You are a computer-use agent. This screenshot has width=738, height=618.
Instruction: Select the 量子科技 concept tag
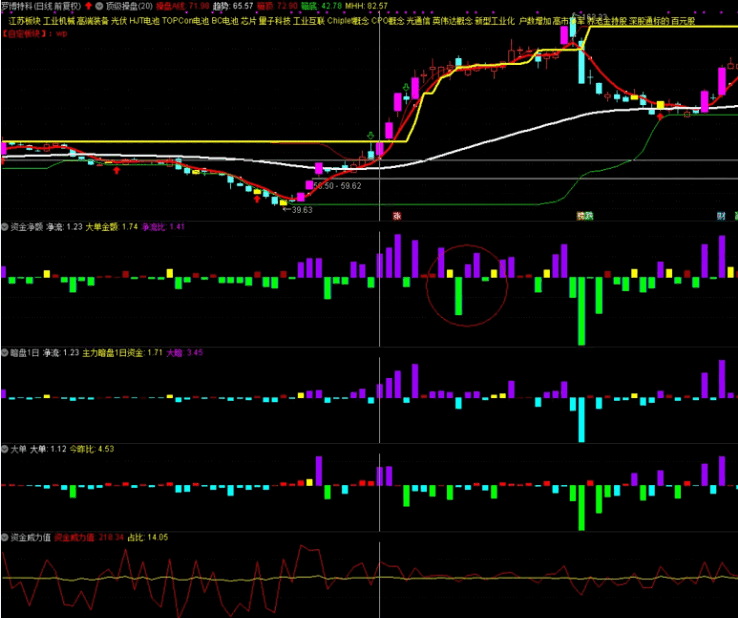[x=275, y=21]
